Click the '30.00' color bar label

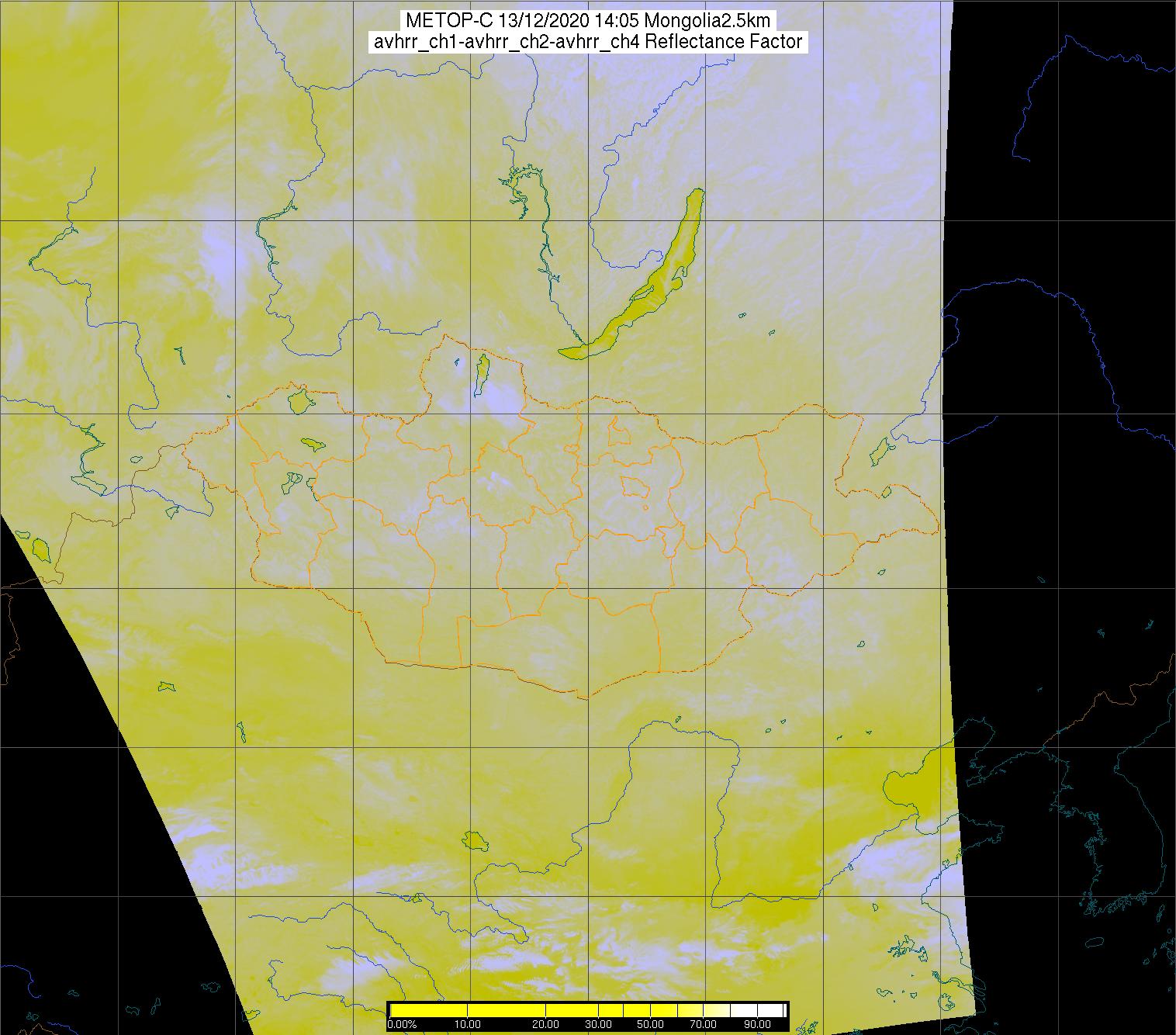point(598,1024)
